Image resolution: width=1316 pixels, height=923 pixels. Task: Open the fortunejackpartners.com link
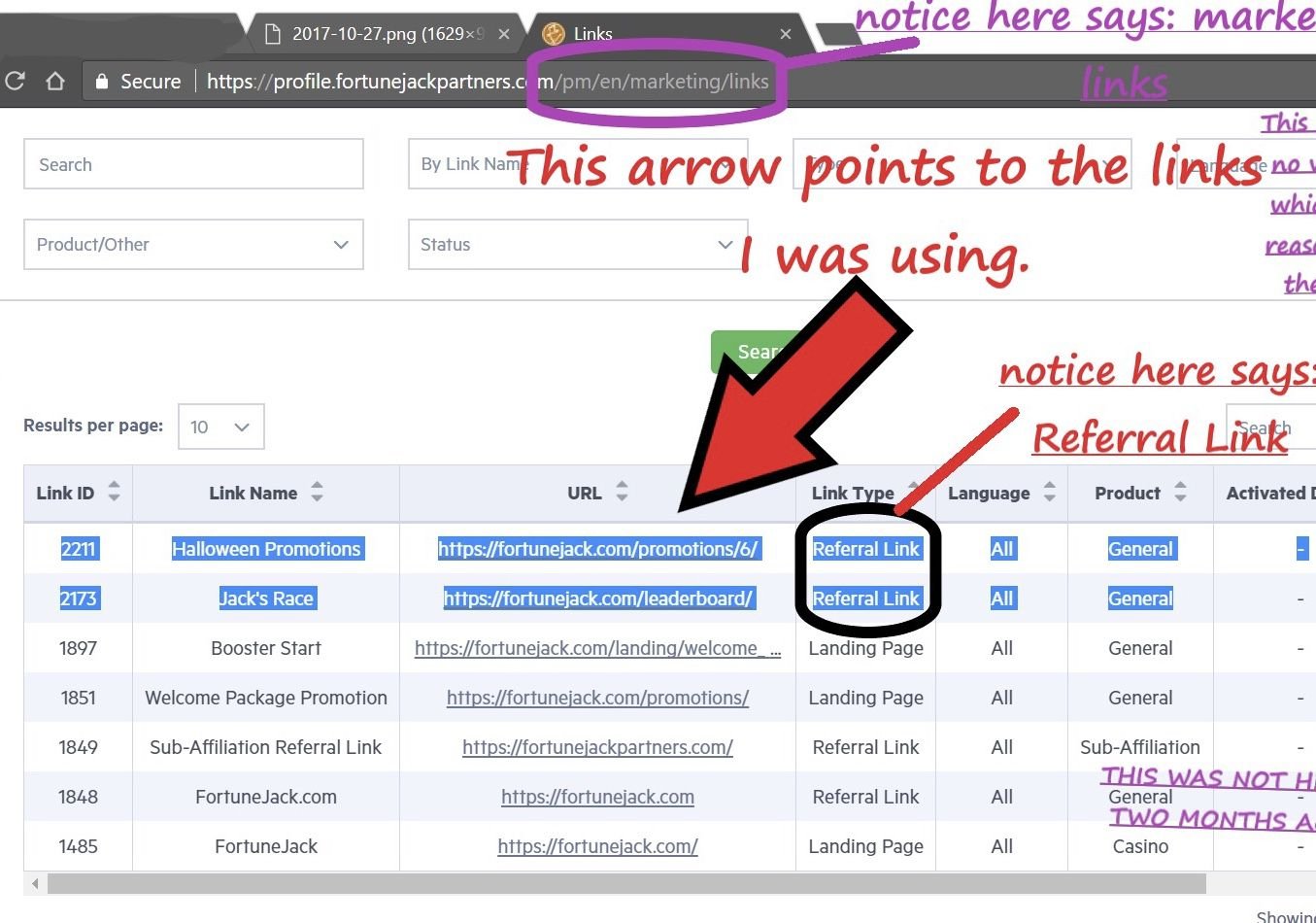tap(597, 747)
